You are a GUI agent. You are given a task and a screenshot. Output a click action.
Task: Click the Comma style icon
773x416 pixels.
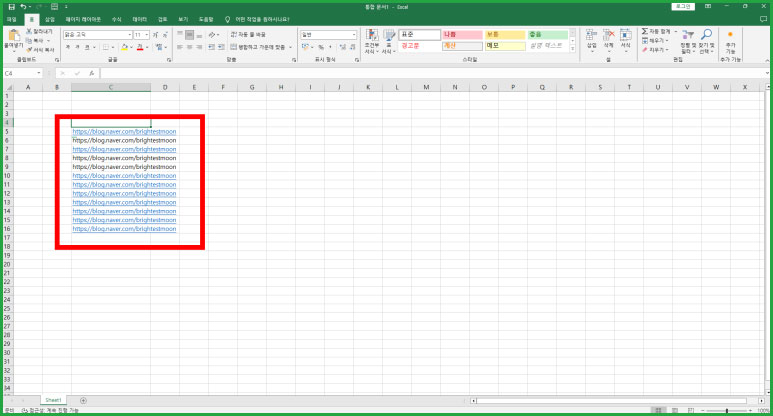tap(330, 47)
